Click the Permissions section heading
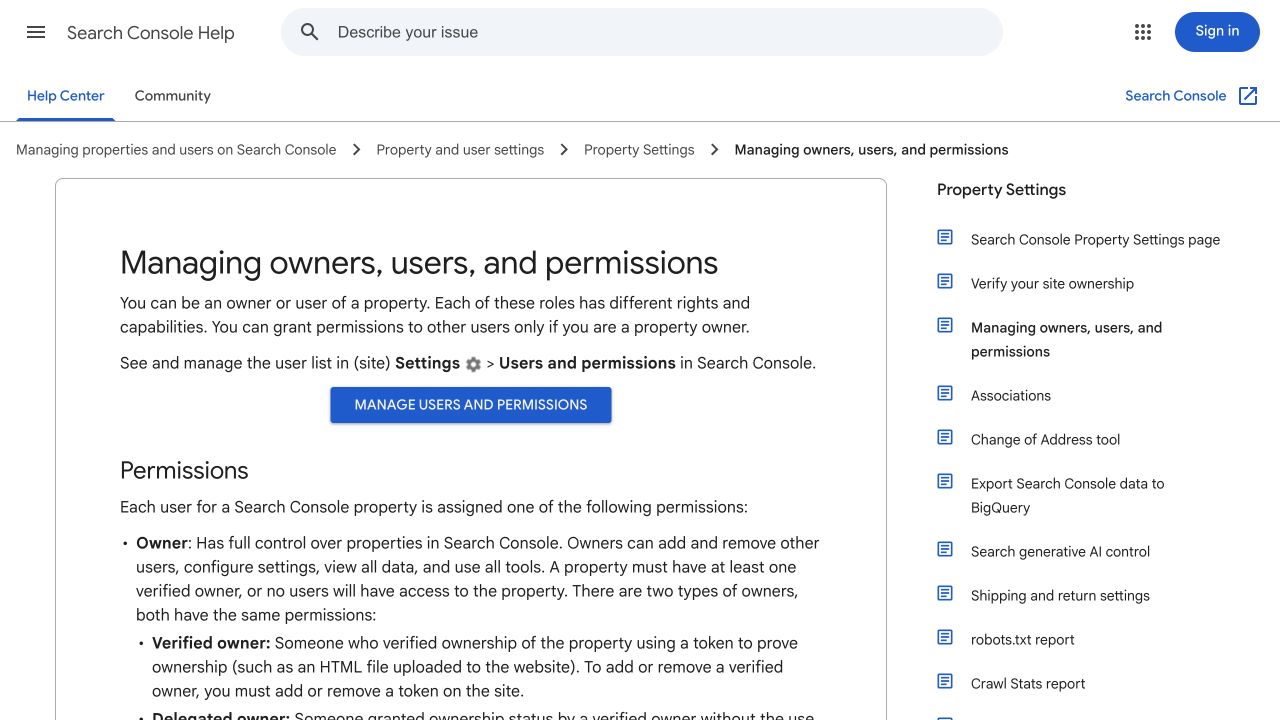This screenshot has width=1280, height=720. tap(184, 471)
